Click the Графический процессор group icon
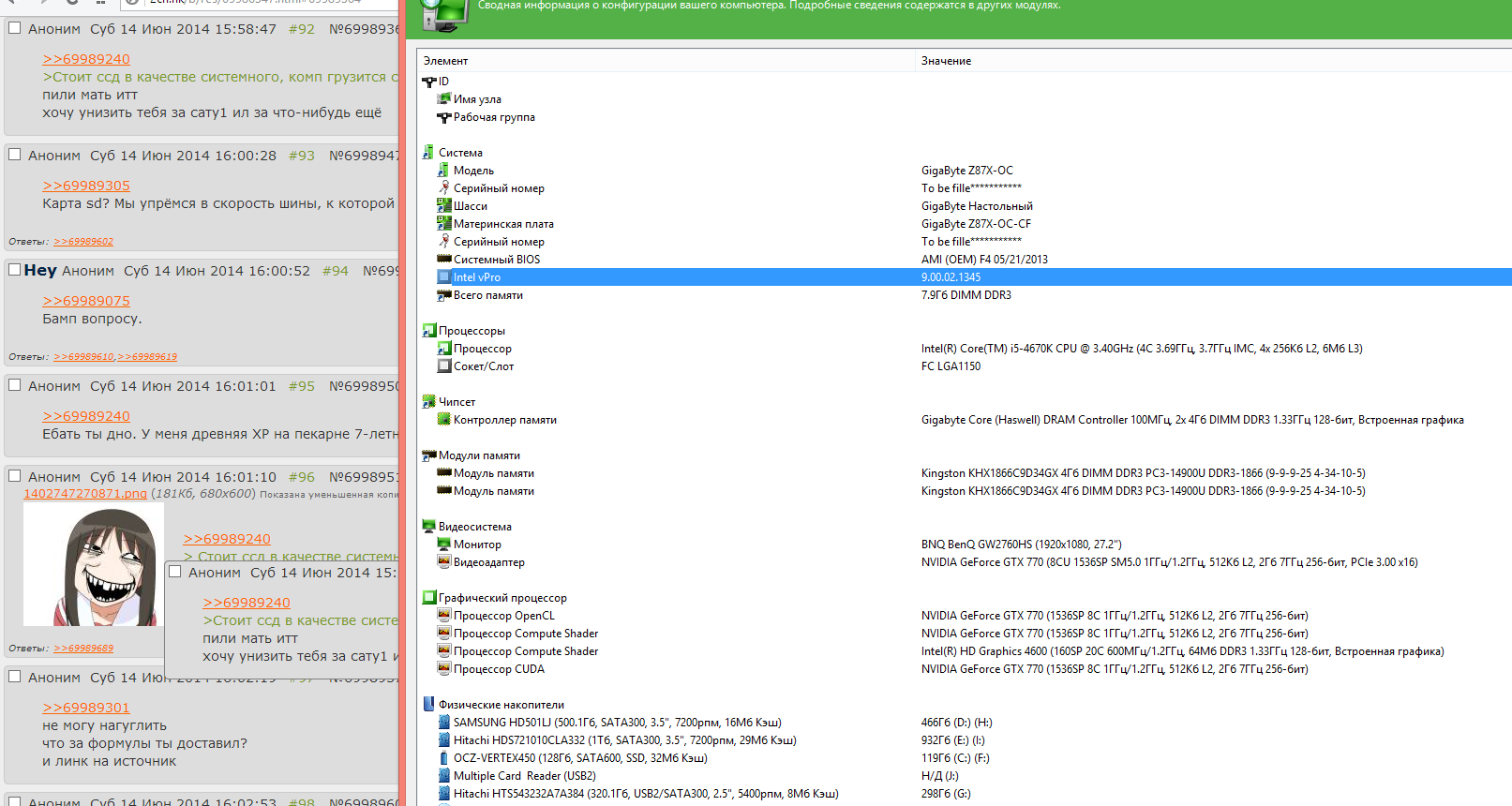Image resolution: width=1512 pixels, height=806 pixels. coord(428,598)
